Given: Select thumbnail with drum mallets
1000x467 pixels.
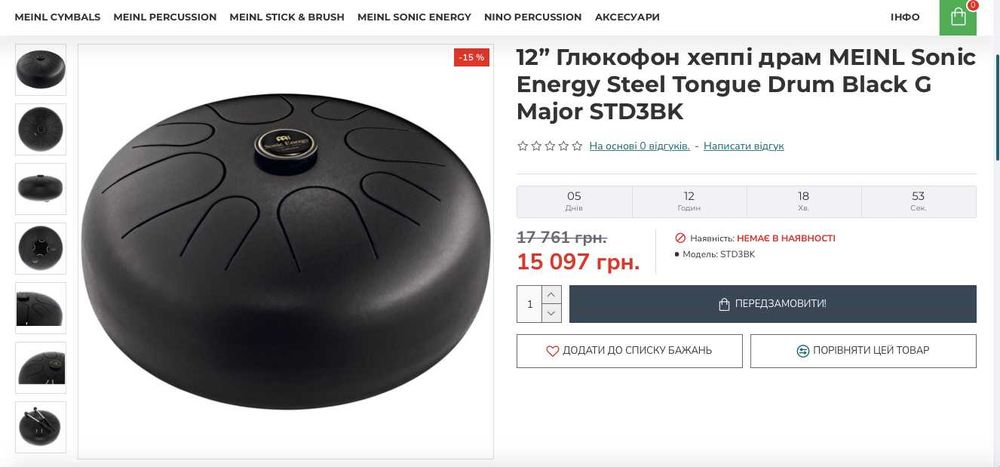Looking at the screenshot, I should tap(41, 427).
